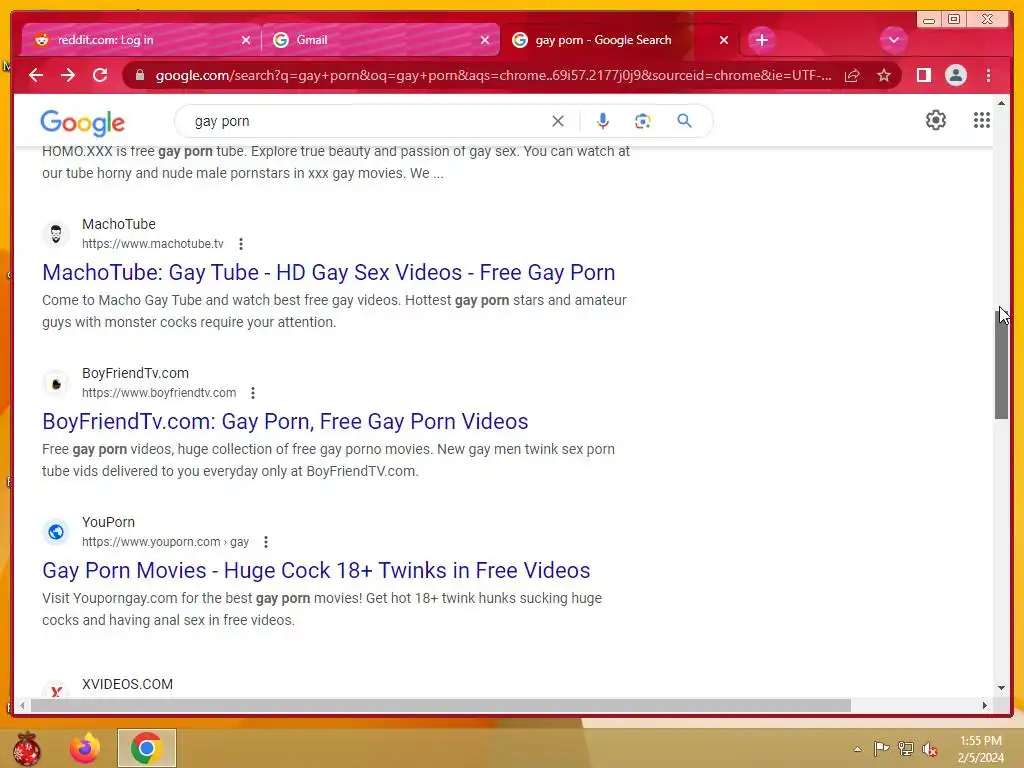The height and width of the screenshot is (768, 1024).
Task: Click the machotube.tv URL text
Action: 153,244
